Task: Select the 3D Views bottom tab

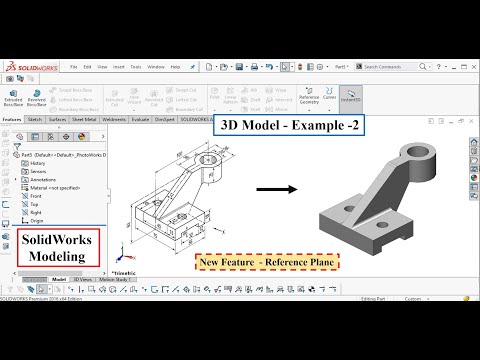Action: (x=82, y=279)
